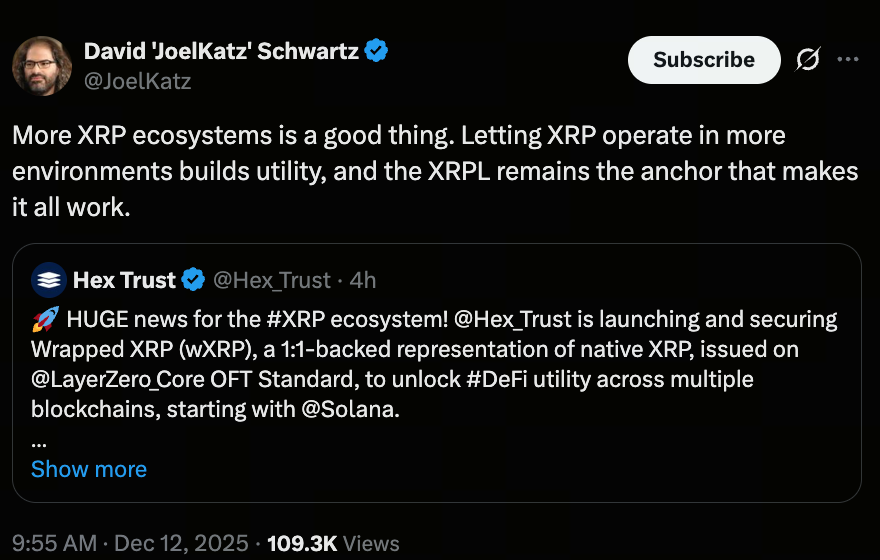Click the @Hex_Trust mention in quote text
Screen dimensions: 880x560
tap(513, 320)
